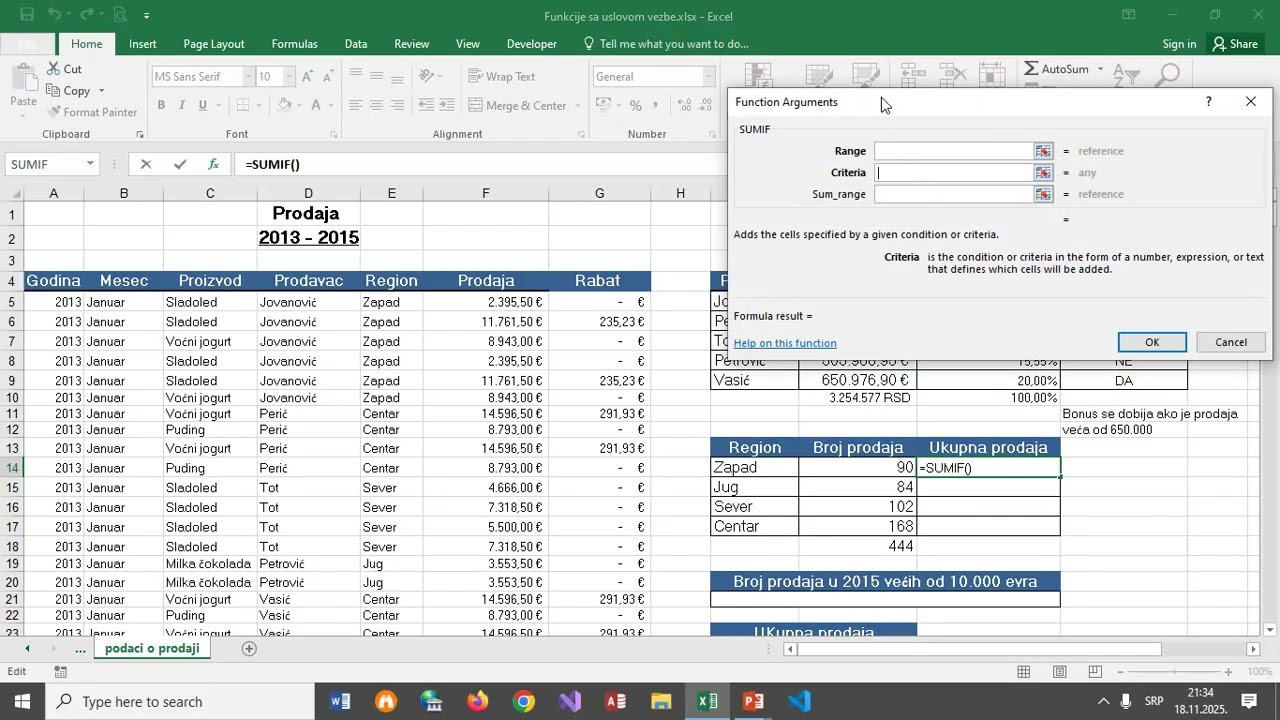Decrease indent in Alignment group
1280x720 pixels.
click(426, 105)
